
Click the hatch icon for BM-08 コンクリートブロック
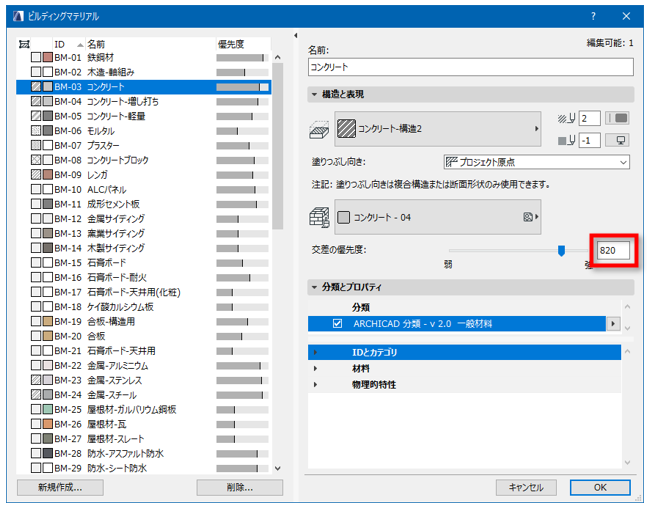click(x=36, y=160)
